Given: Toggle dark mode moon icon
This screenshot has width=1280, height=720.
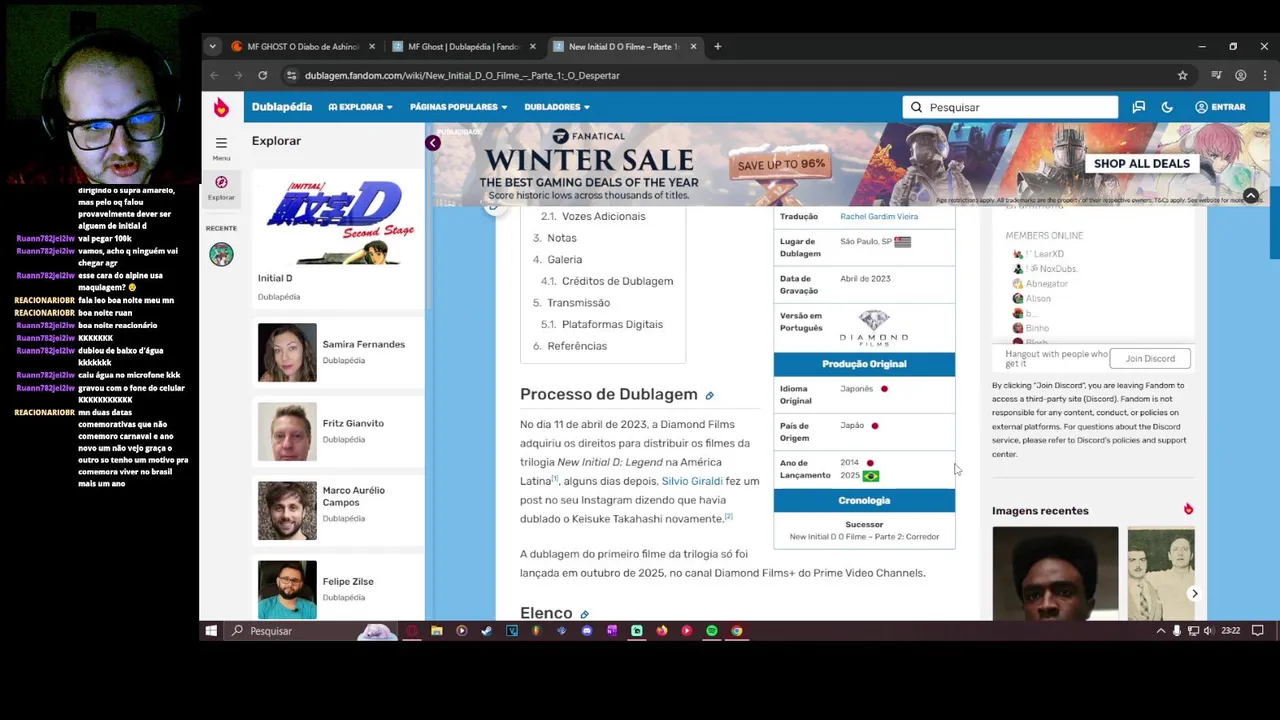Looking at the screenshot, I should pyautogui.click(x=1167, y=107).
